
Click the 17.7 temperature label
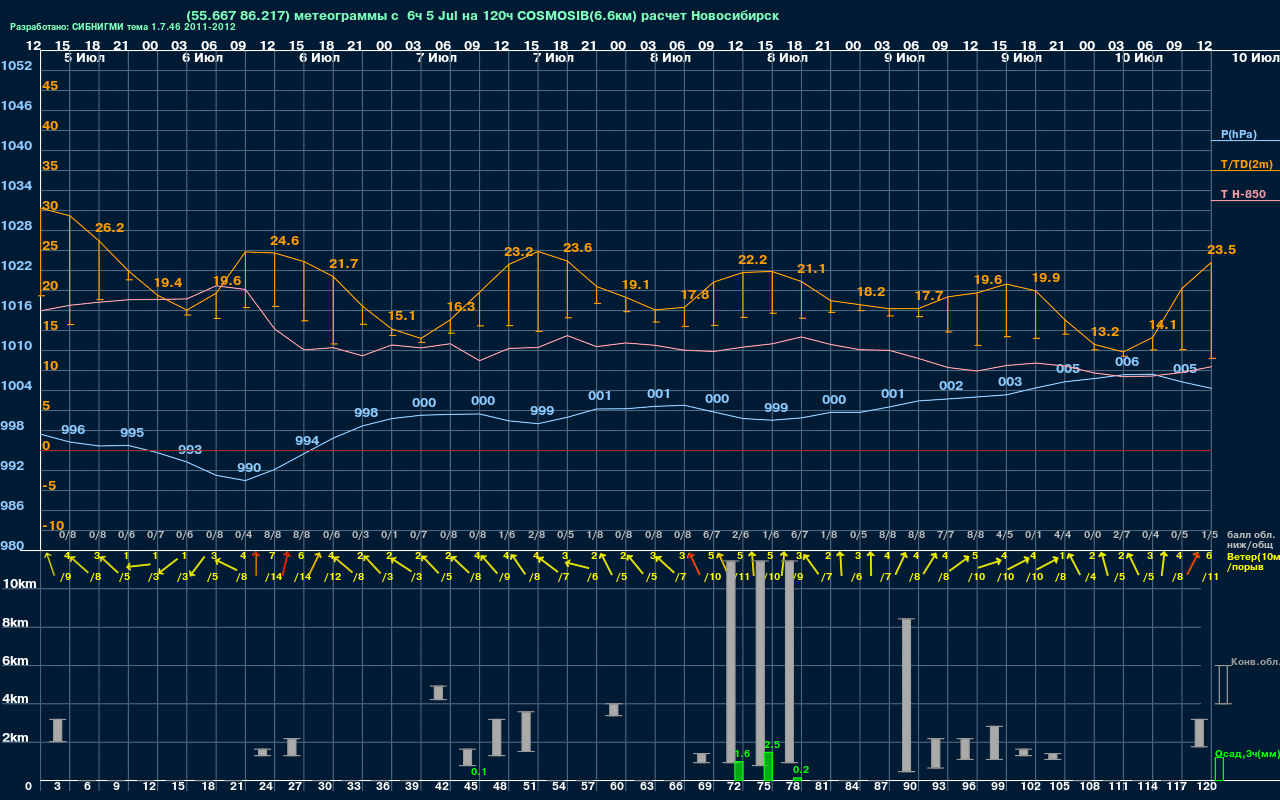point(929,296)
